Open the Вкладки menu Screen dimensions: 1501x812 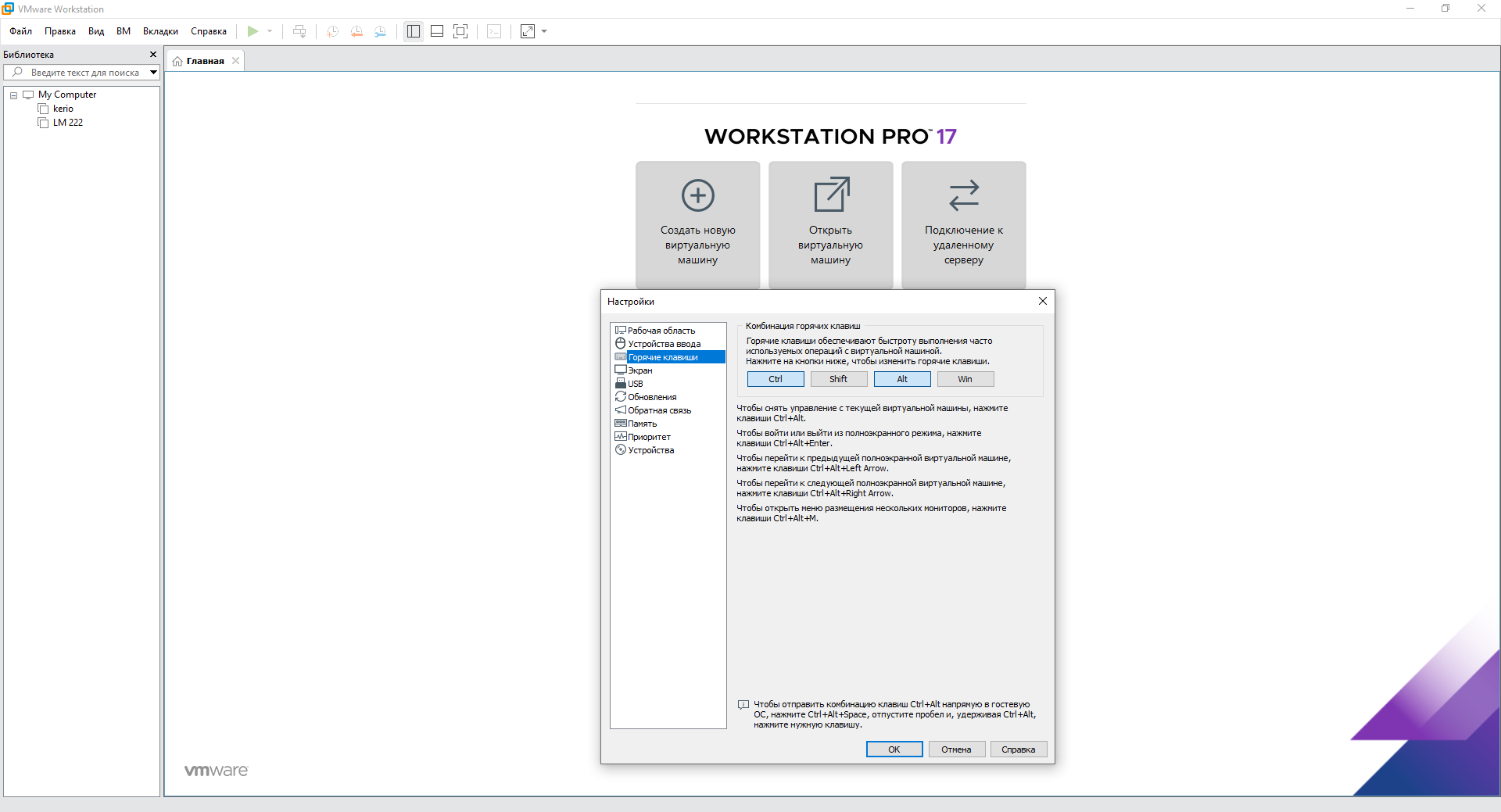coord(160,31)
